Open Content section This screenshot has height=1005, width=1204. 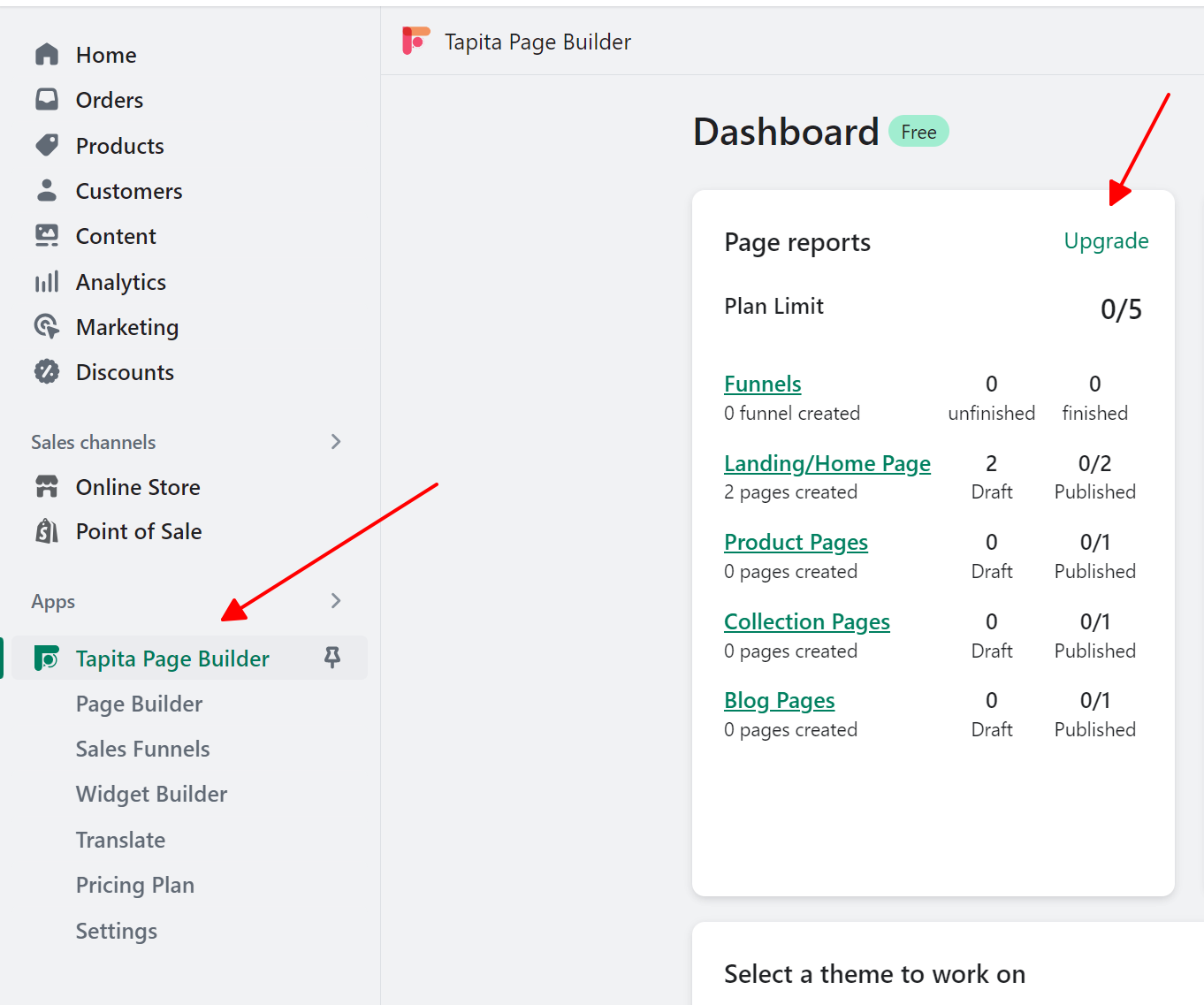tap(116, 236)
